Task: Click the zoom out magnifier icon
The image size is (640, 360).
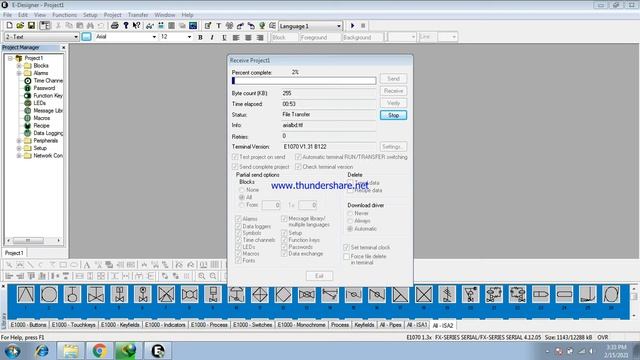Action: click(x=213, y=276)
